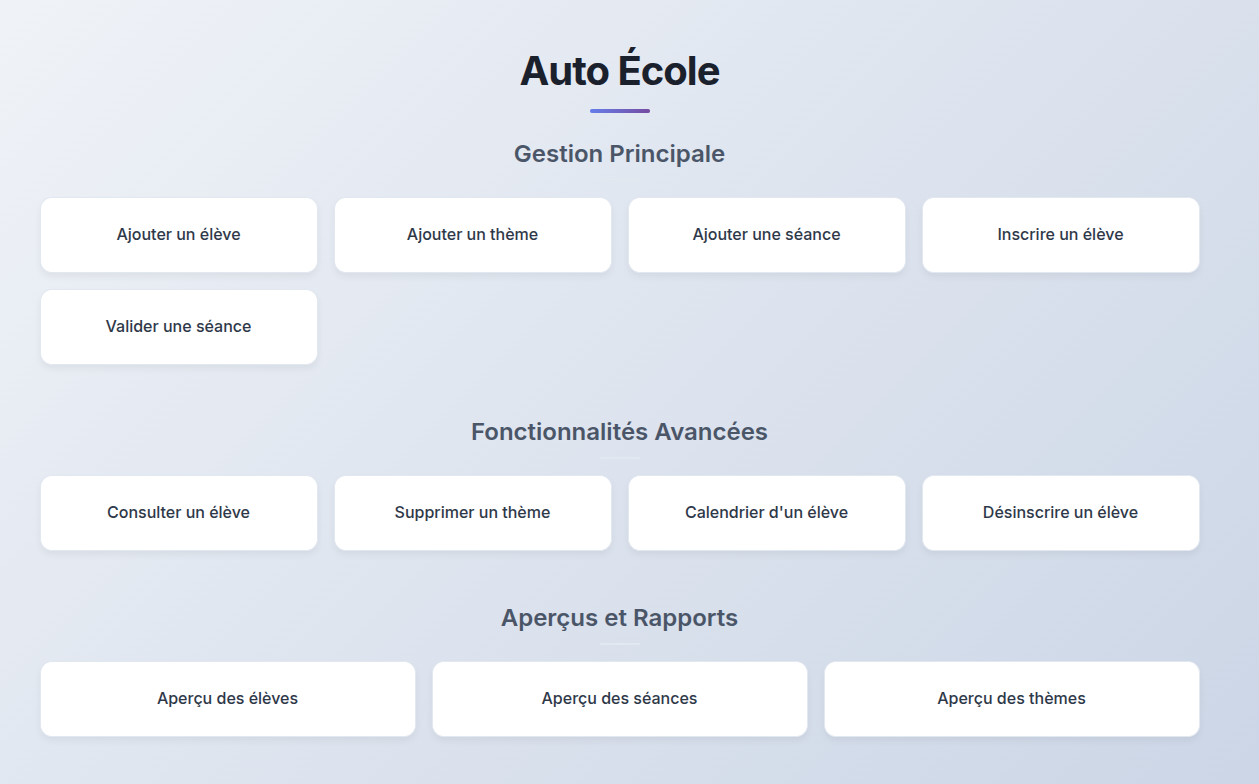Remove a theme with "Supprimer un thème"
Screen dimensions: 1259x784
(472, 512)
